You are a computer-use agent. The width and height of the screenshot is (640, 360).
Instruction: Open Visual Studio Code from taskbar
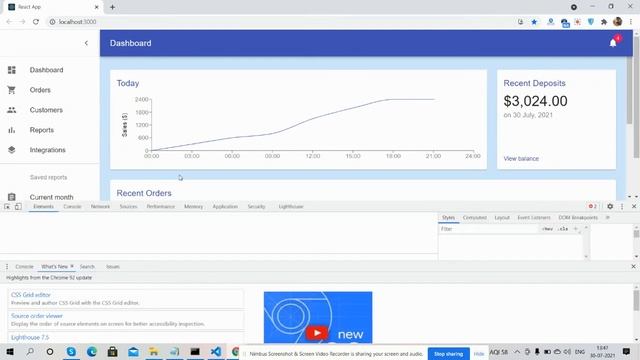[216, 351]
